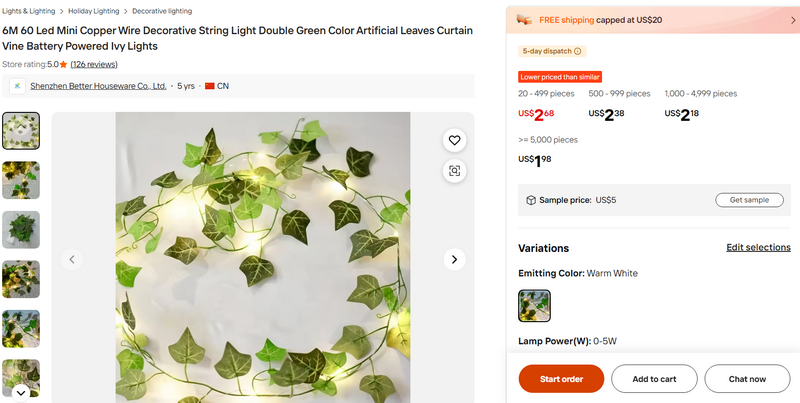Go to Lights & Lighting breadcrumb

29,11
